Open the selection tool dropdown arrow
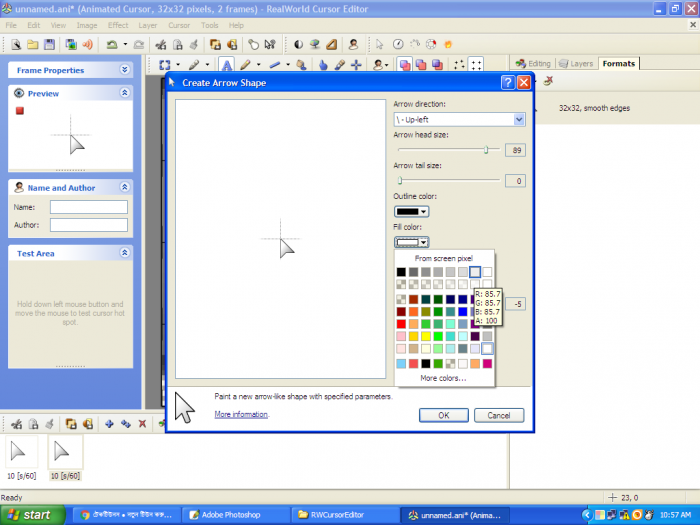The height and width of the screenshot is (525, 700). pos(178,65)
